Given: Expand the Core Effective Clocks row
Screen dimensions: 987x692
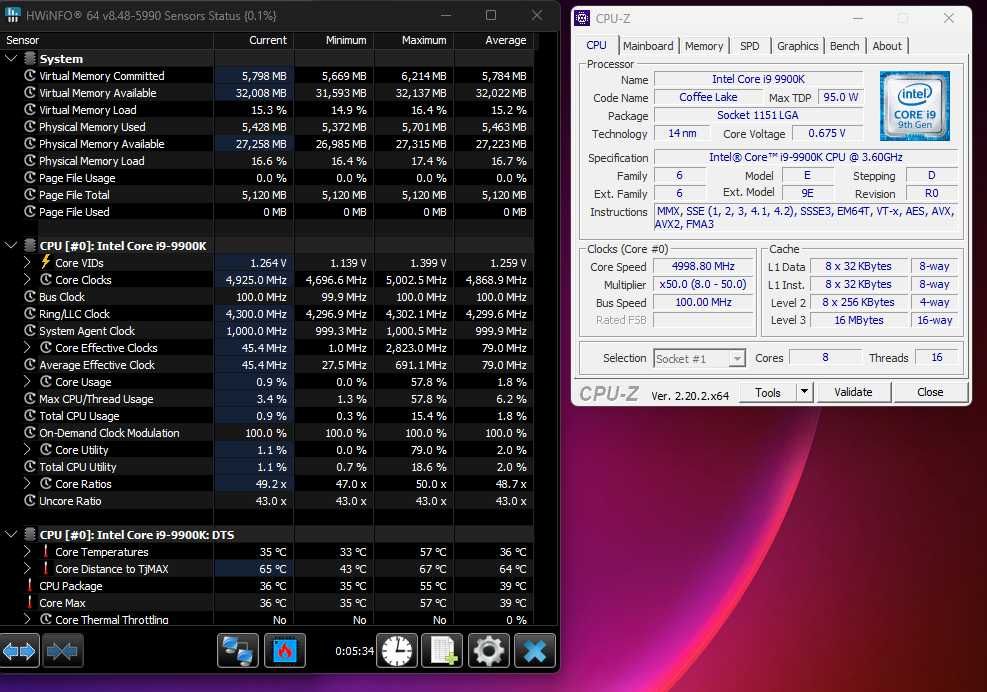Looking at the screenshot, I should tap(27, 347).
